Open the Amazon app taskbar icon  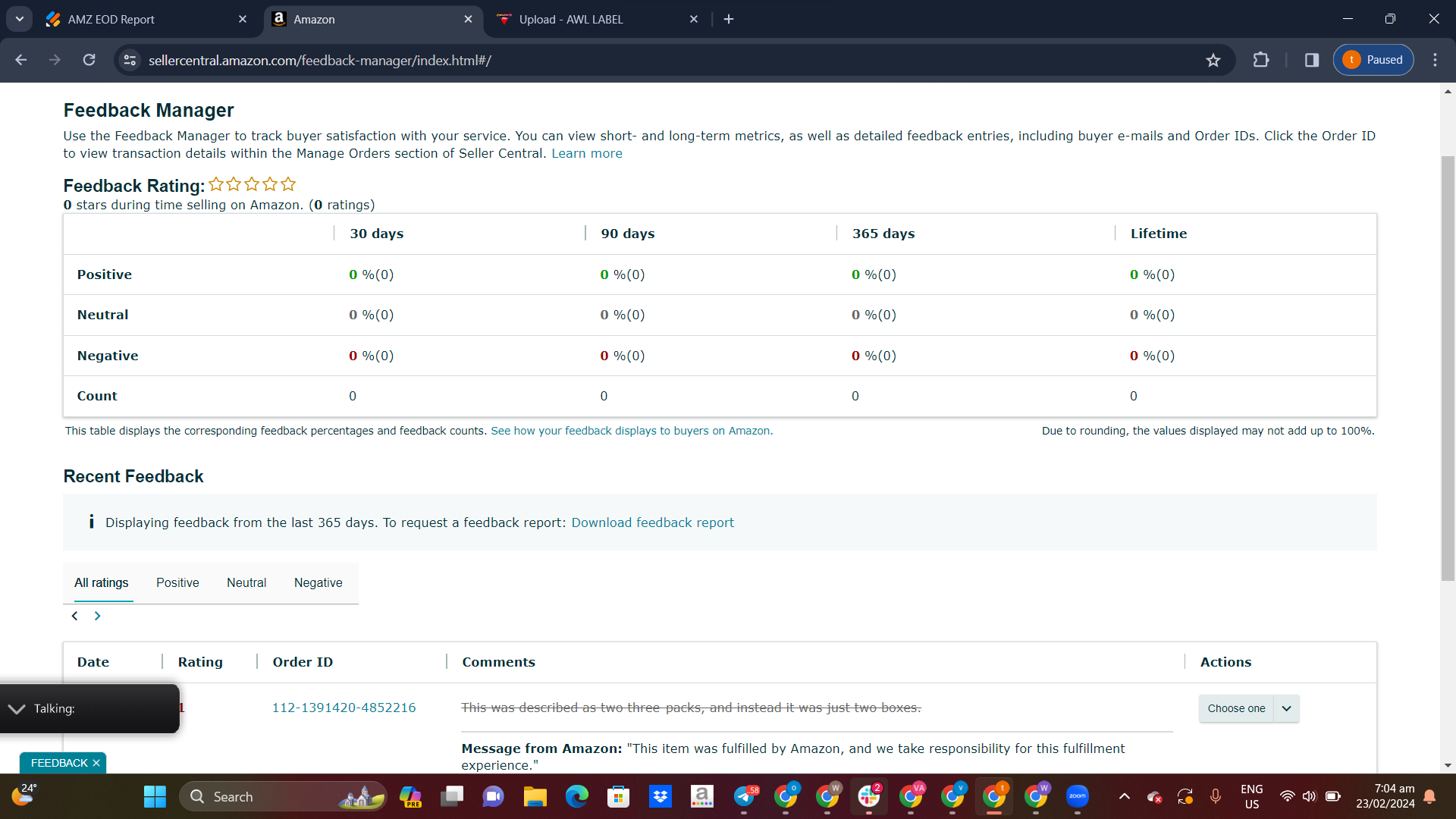click(702, 796)
